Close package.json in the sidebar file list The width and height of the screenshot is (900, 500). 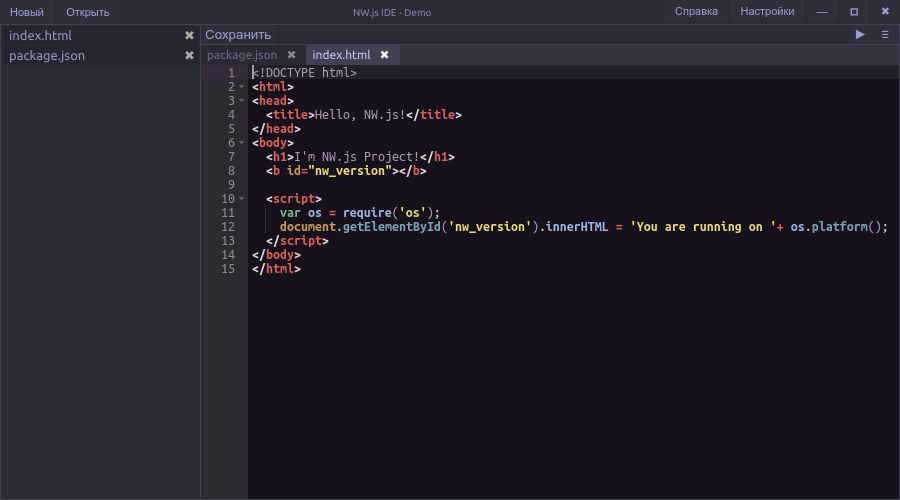pyautogui.click(x=189, y=56)
